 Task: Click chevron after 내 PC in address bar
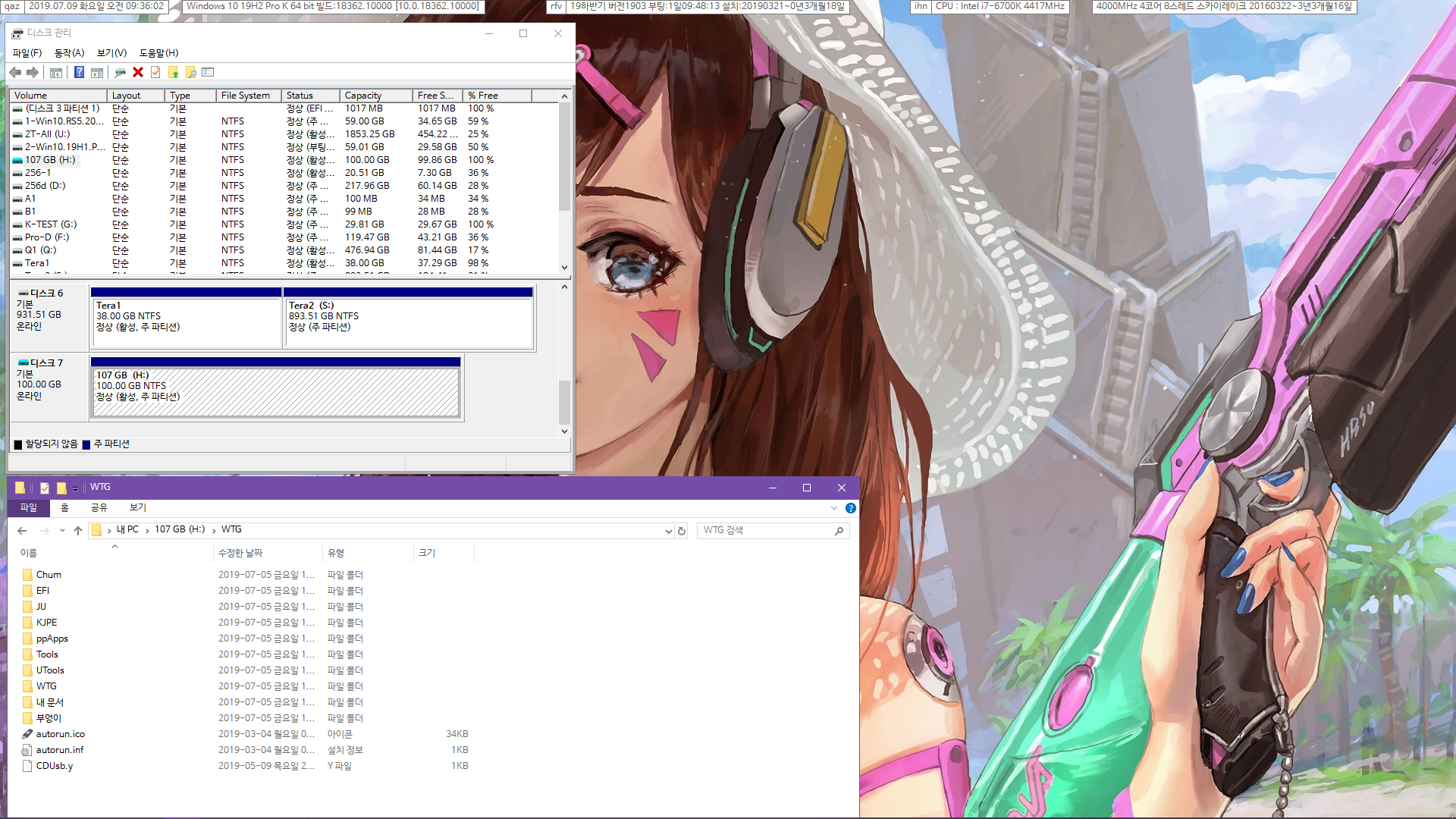[x=147, y=530]
